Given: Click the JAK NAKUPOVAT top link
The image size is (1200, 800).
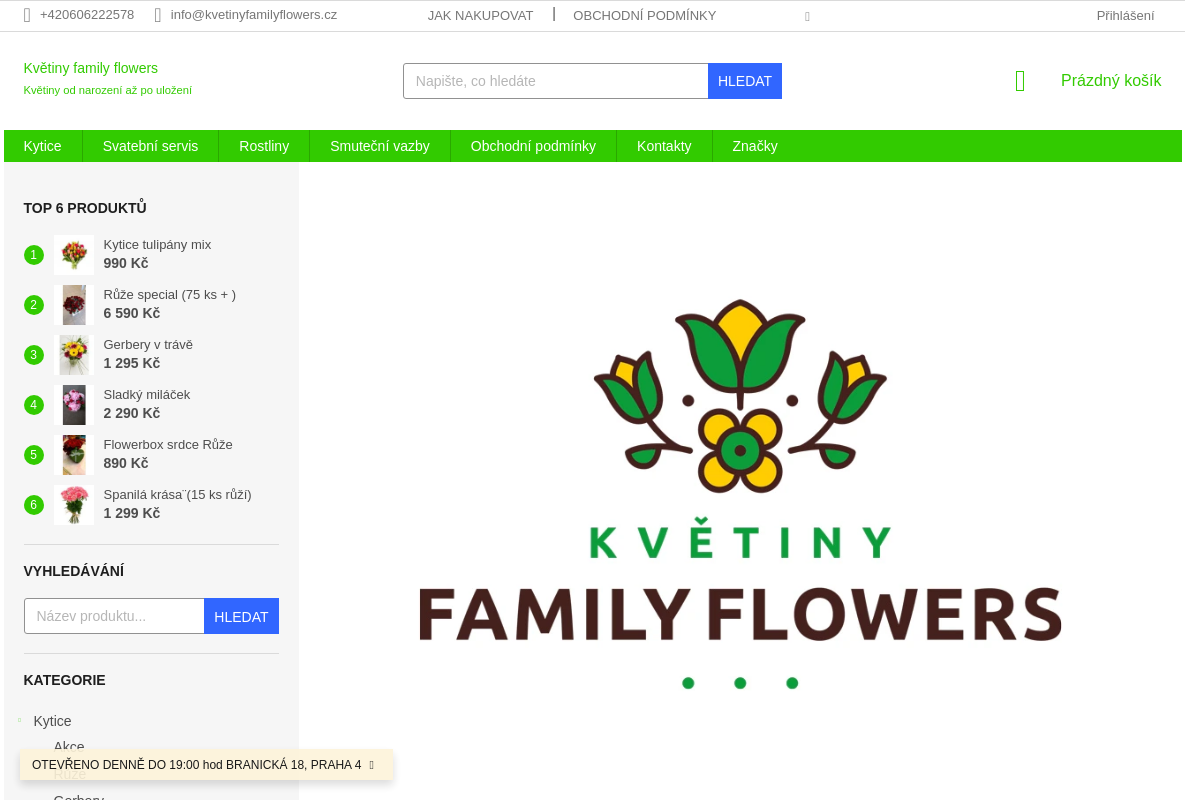Looking at the screenshot, I should point(480,15).
